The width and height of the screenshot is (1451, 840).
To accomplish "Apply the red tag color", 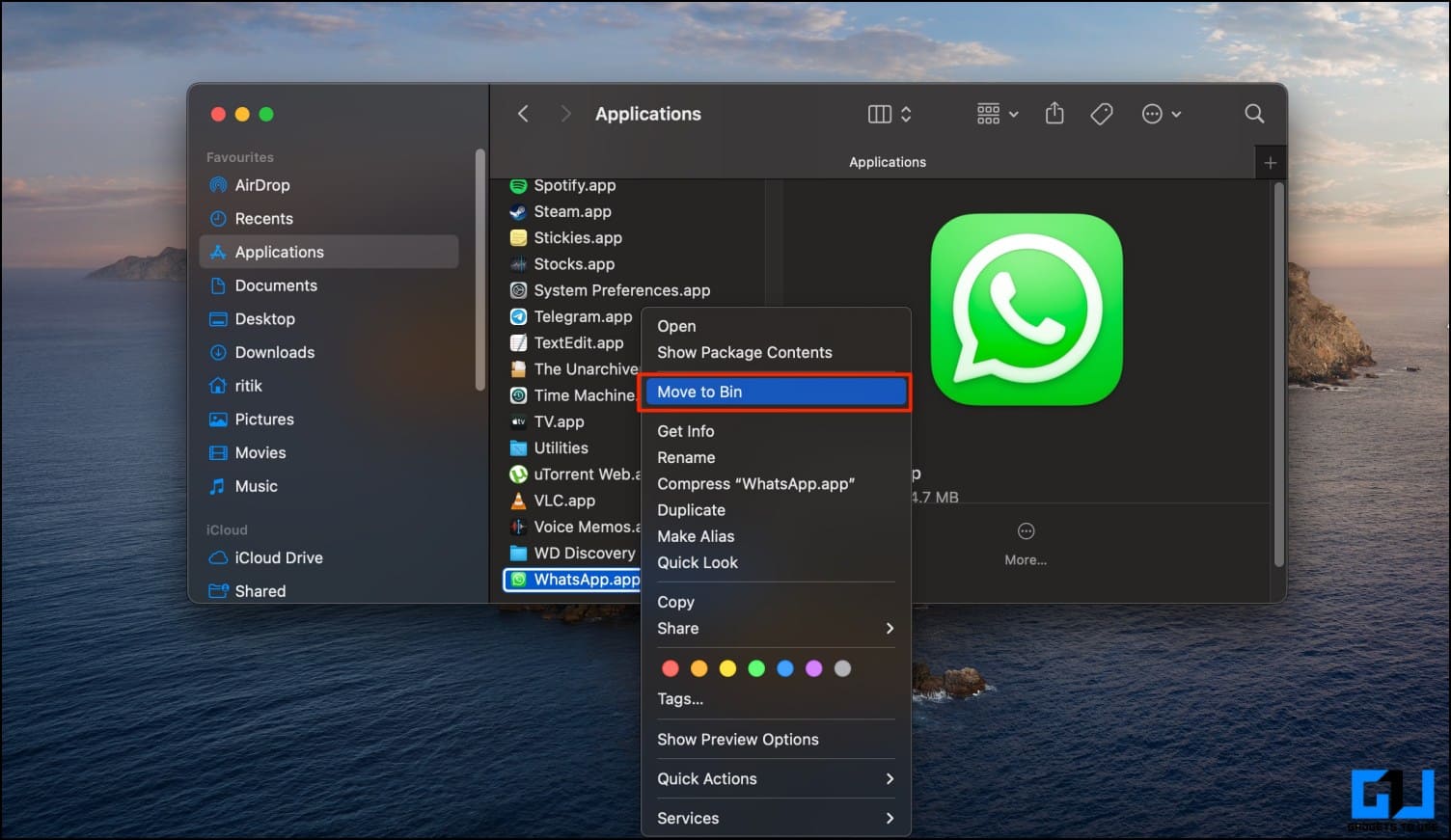I will coord(671,668).
